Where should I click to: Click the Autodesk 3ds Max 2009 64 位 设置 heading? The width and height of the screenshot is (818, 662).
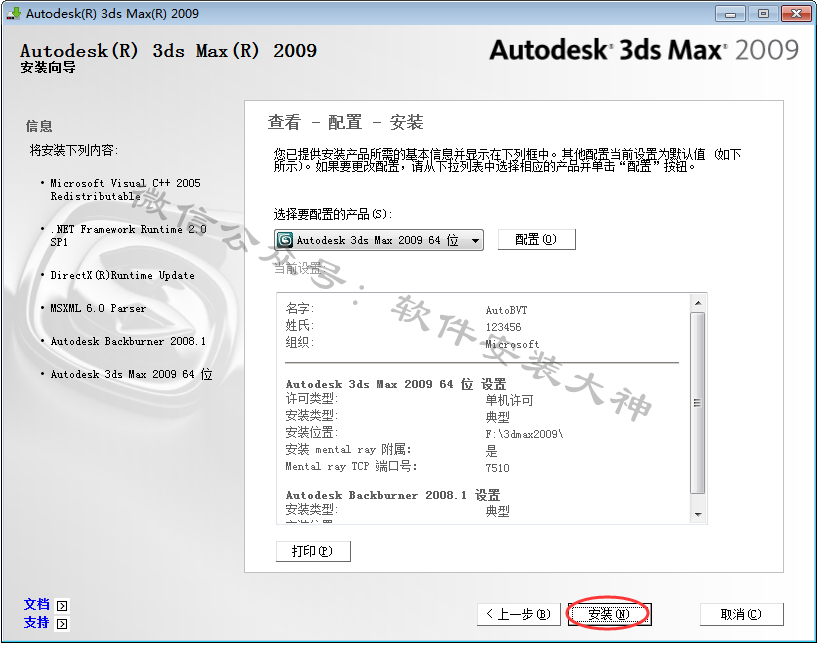[396, 384]
